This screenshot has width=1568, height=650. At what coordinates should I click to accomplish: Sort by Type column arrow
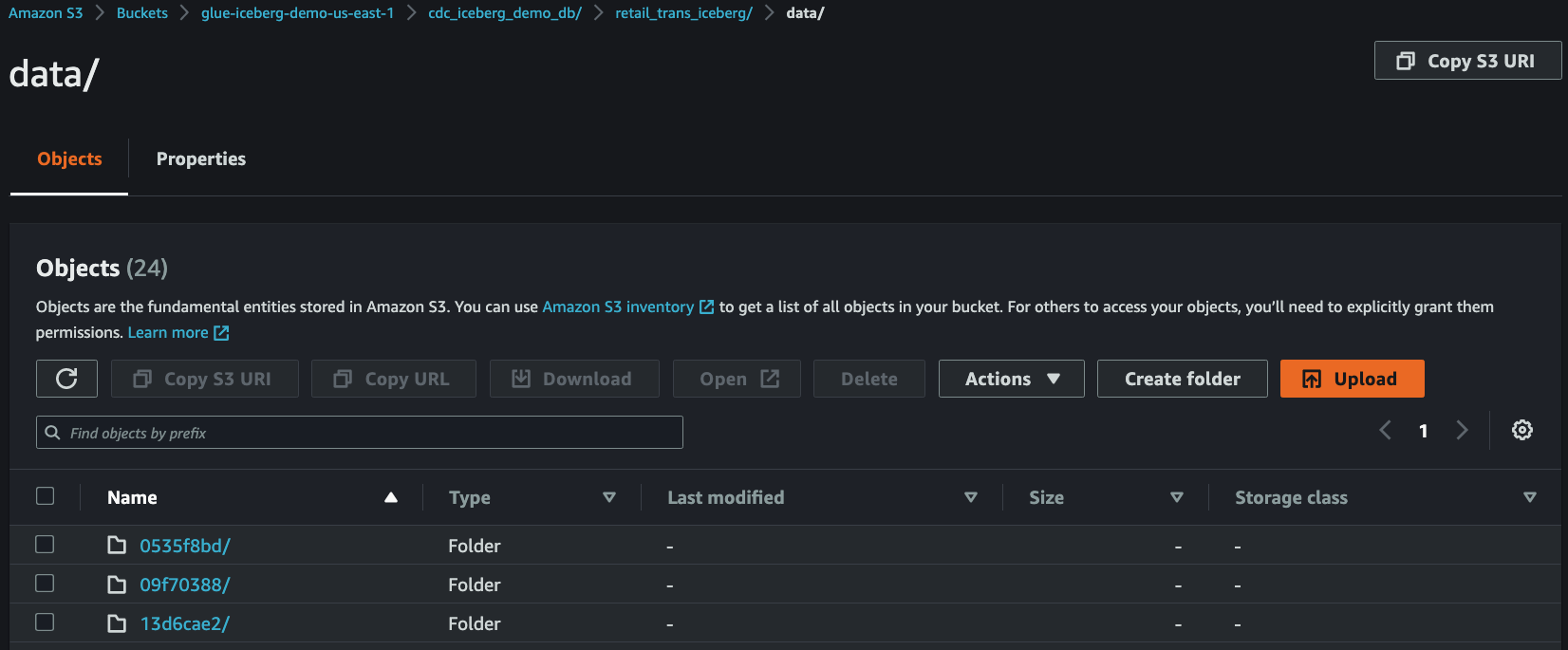click(x=609, y=497)
